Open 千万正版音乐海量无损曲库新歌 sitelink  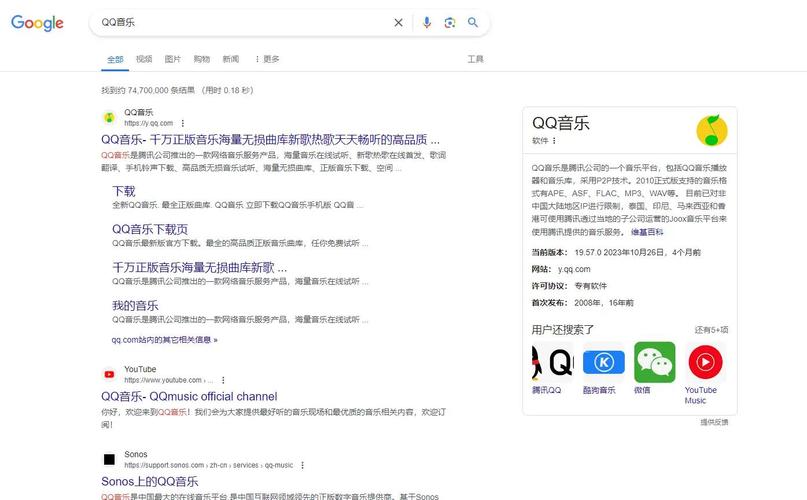point(199,267)
